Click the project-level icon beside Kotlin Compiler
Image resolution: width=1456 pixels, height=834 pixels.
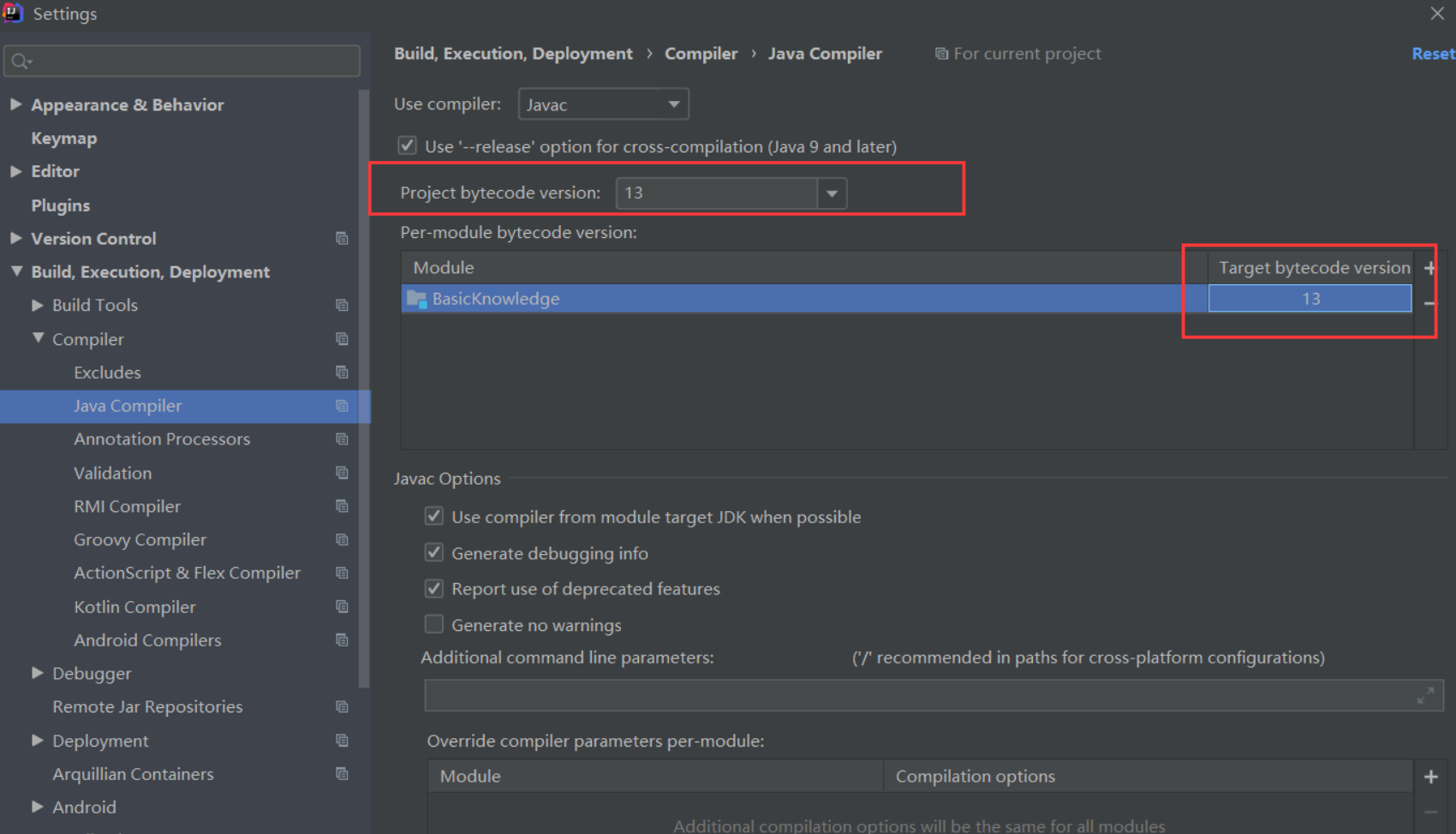pos(342,606)
